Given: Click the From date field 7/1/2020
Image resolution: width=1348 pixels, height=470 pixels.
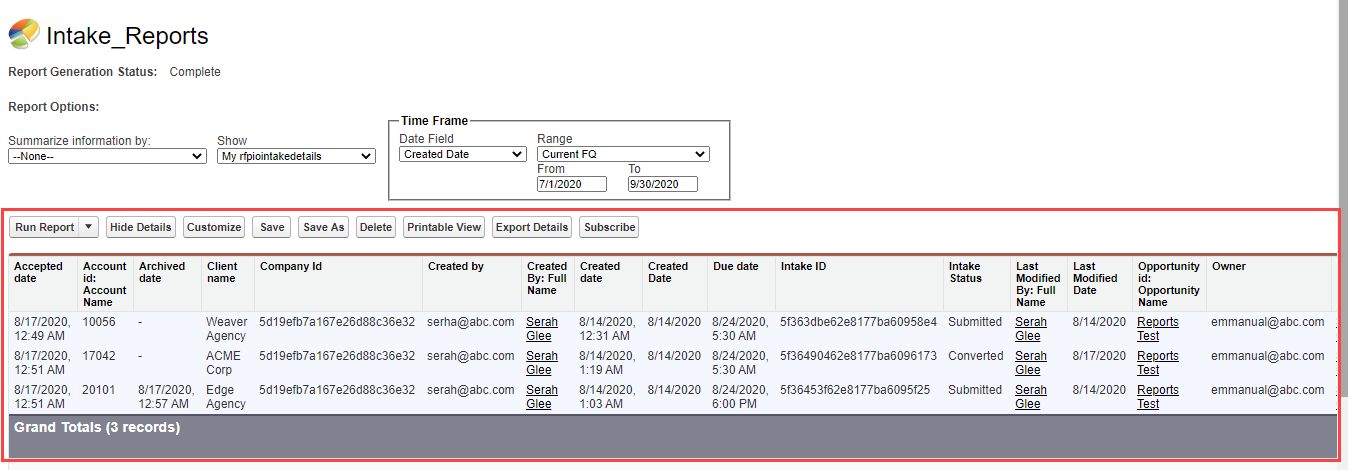Looking at the screenshot, I should coord(572,184).
